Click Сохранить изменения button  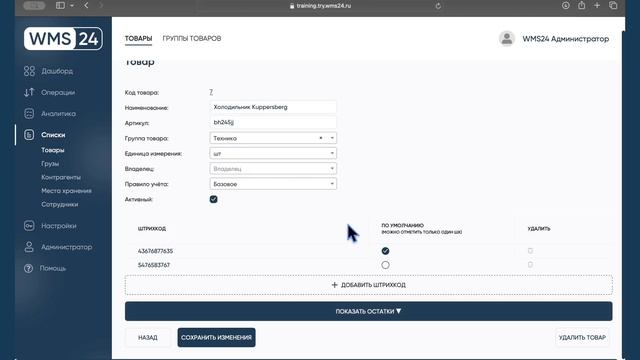point(216,338)
